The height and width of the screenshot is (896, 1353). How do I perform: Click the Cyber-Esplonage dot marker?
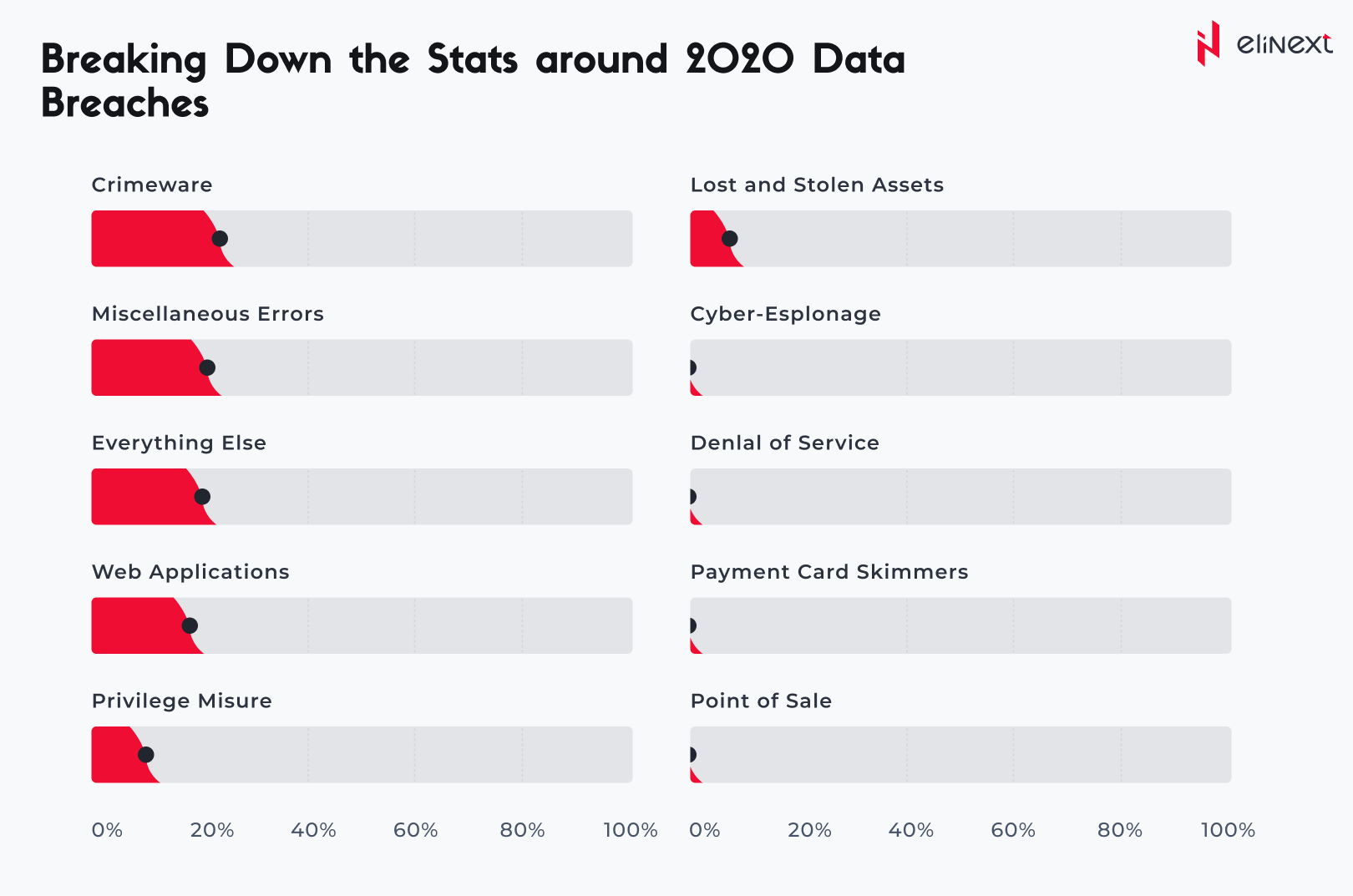pos(692,367)
